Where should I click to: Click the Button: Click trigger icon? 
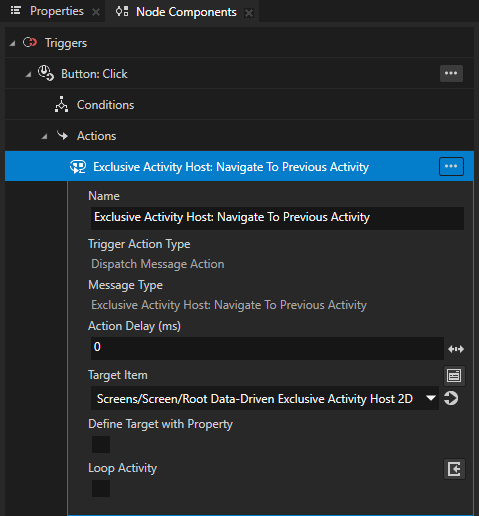tap(46, 73)
